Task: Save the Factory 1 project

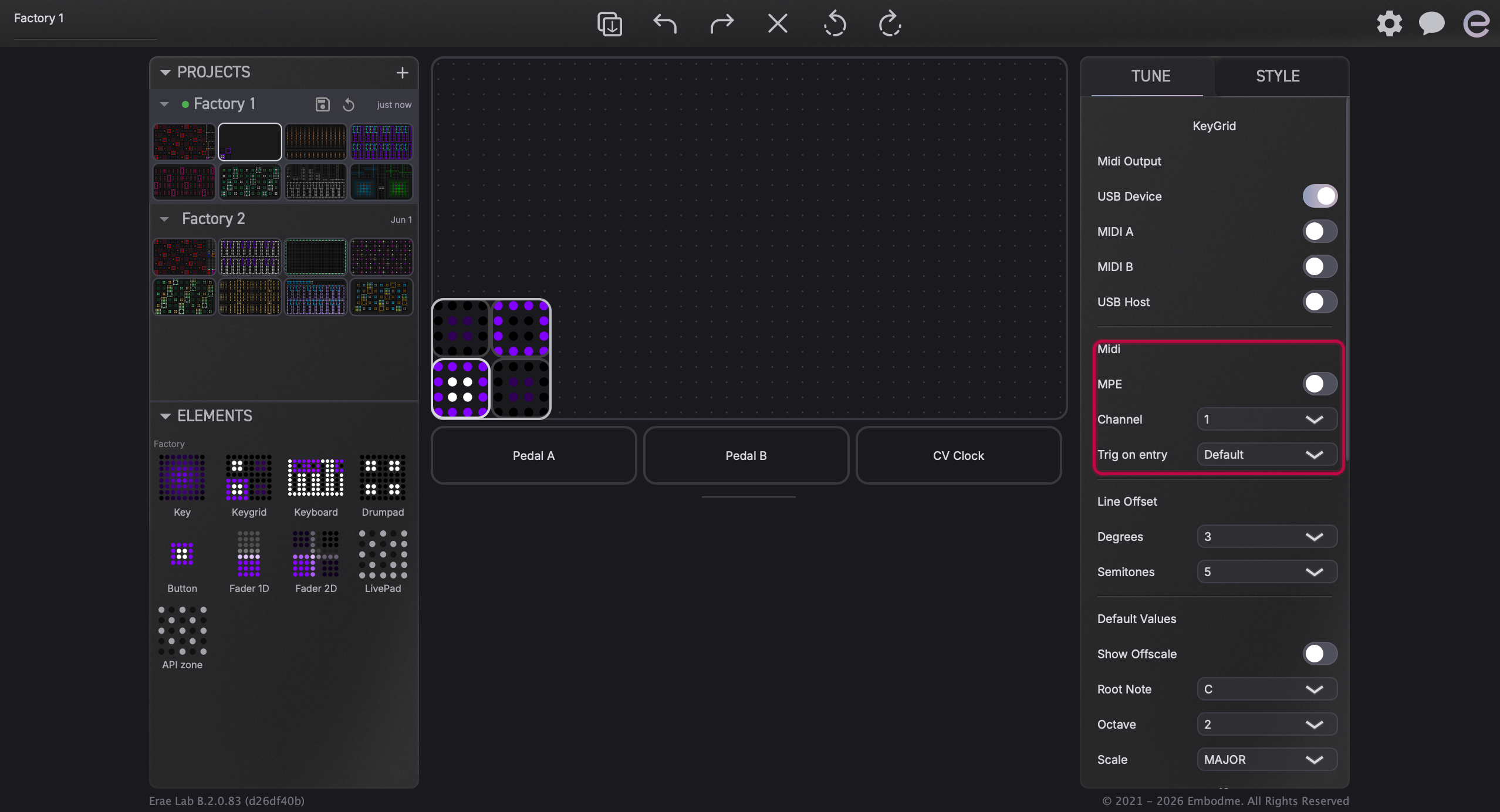Action: tap(323, 104)
